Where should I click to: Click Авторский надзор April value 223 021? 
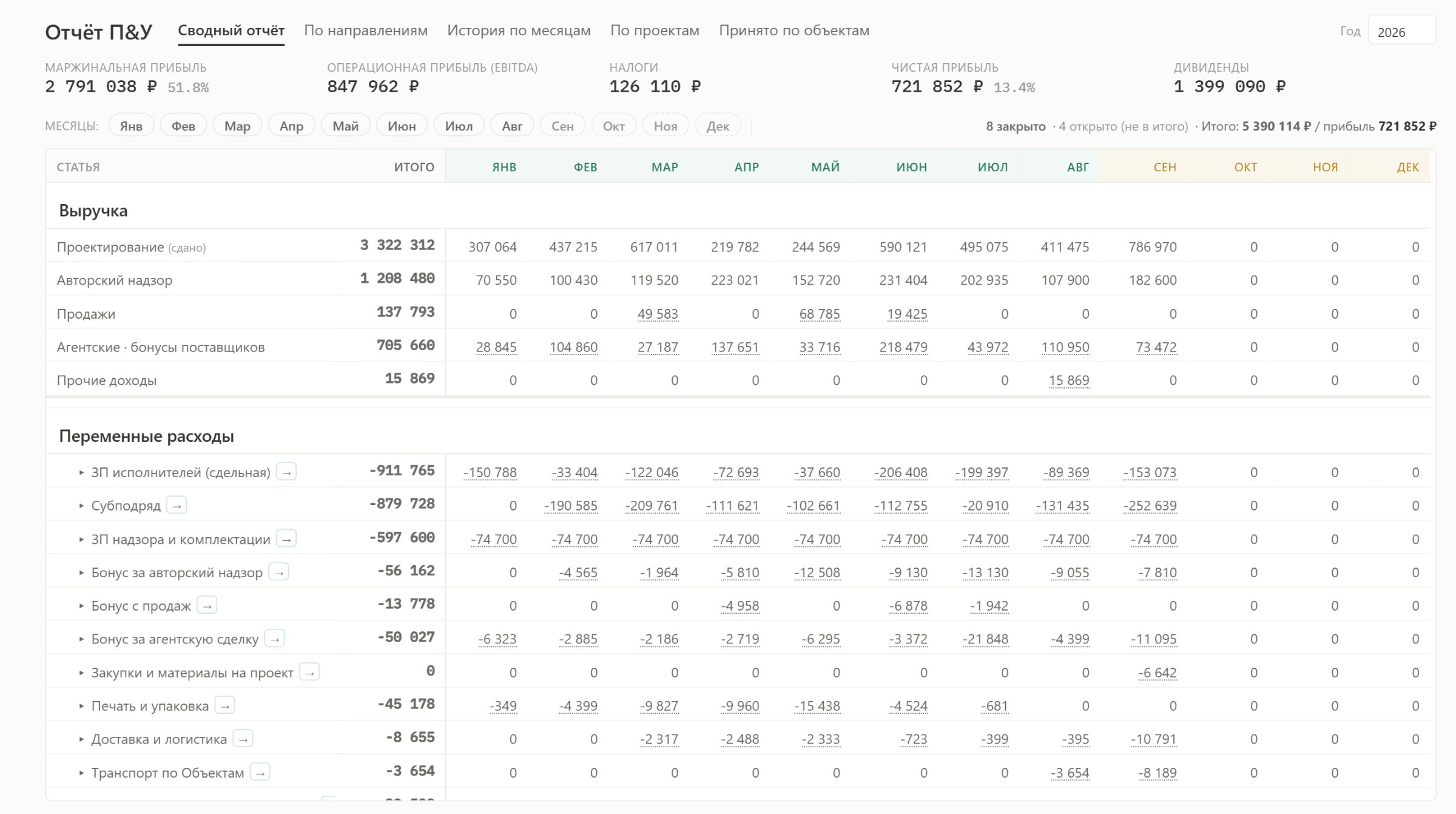[735, 280]
